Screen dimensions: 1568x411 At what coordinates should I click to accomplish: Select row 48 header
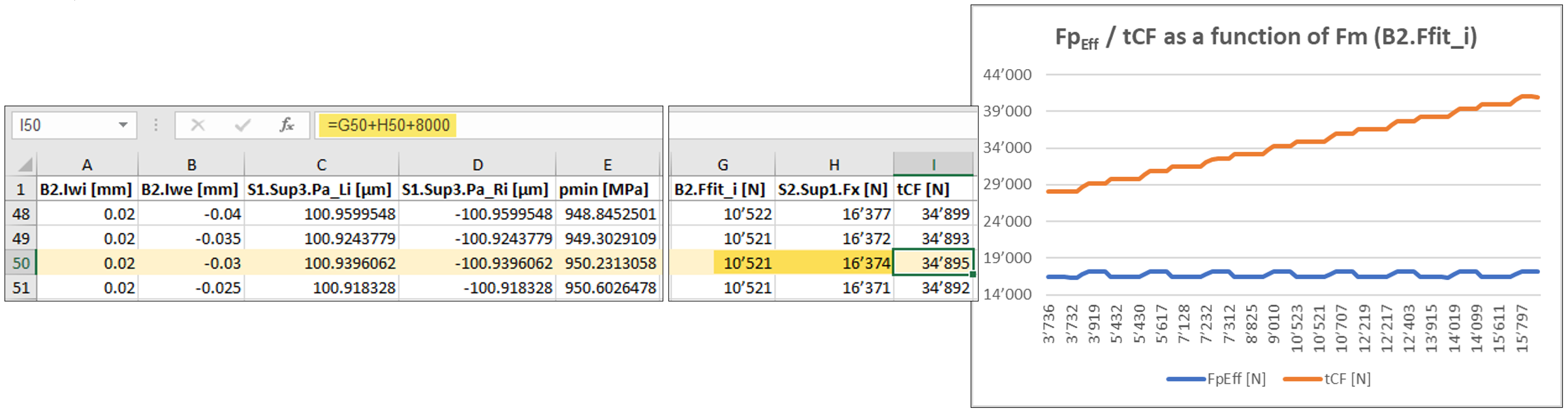[x=21, y=214]
